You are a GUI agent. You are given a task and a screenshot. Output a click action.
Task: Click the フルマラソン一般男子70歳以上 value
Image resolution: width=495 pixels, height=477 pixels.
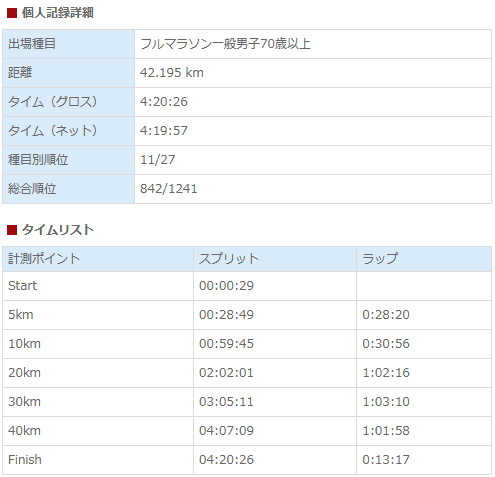point(226,44)
